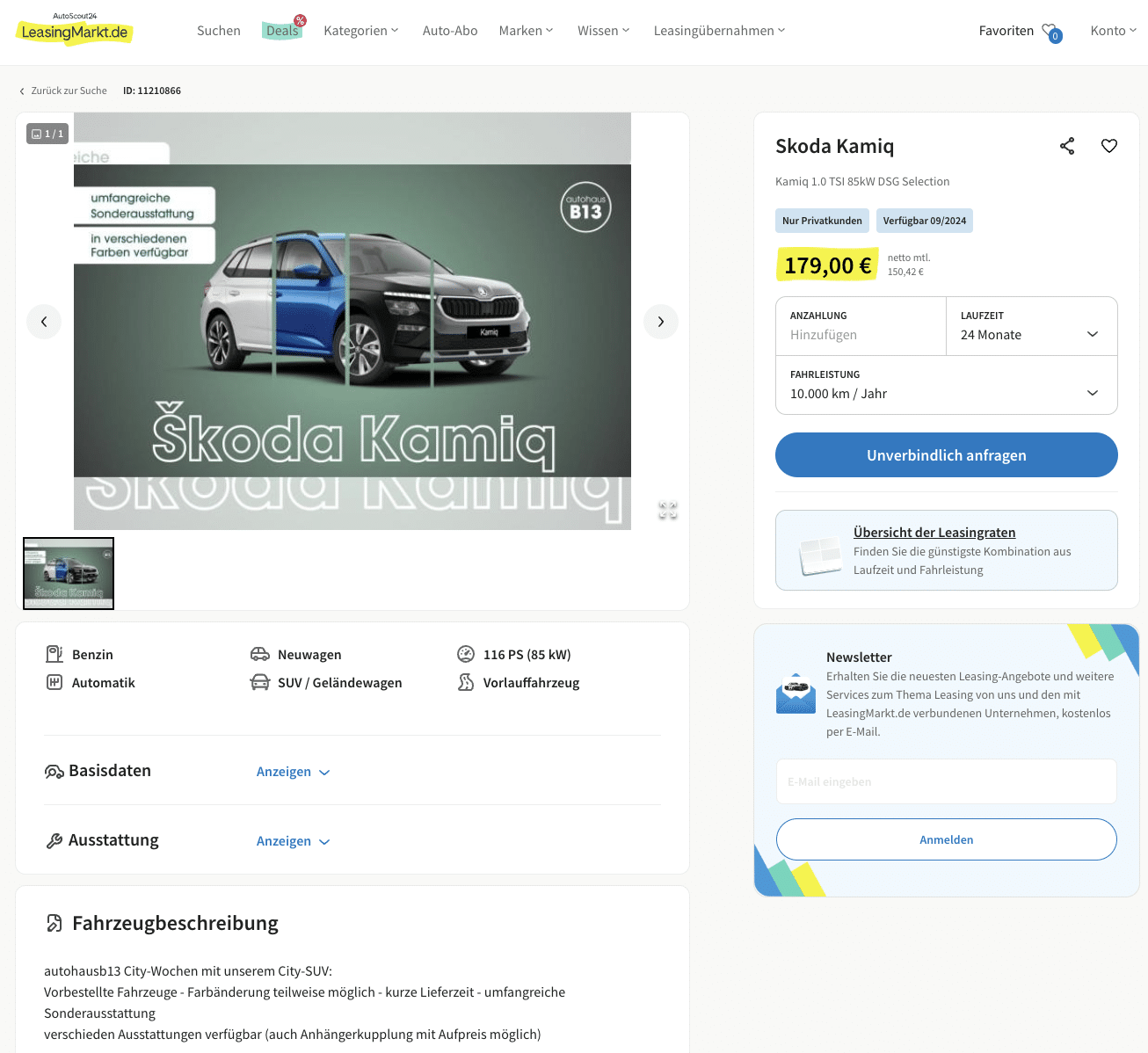Click the Nur Privatkunden tag

click(x=822, y=221)
